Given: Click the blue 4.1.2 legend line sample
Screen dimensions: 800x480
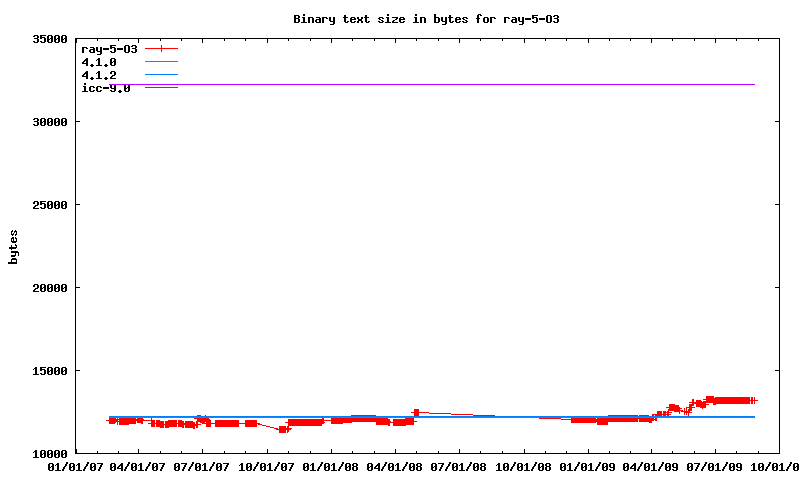Looking at the screenshot, I should 161,75.
